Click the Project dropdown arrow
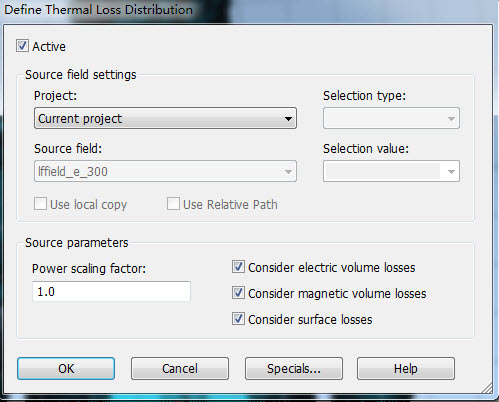 288,119
